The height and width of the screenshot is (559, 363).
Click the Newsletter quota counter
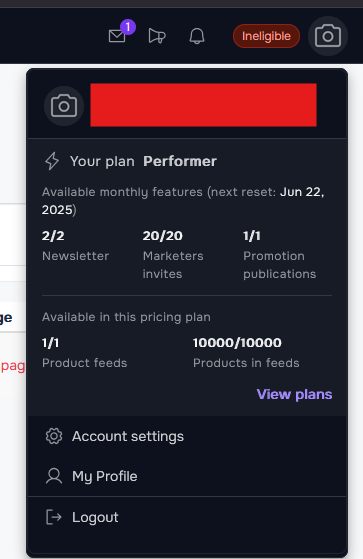point(53,236)
